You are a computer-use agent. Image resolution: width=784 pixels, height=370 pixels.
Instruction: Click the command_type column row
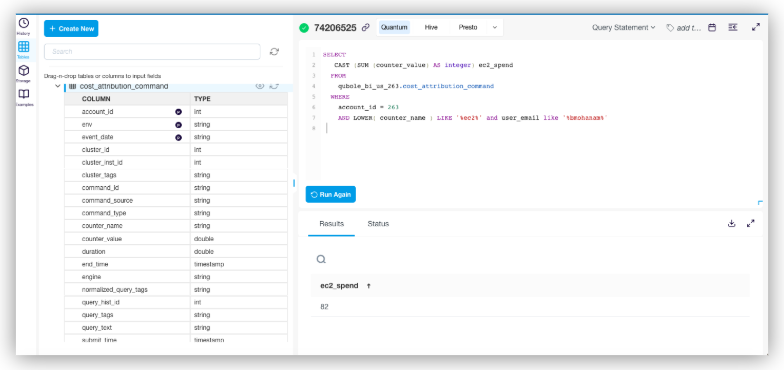[x=176, y=214]
